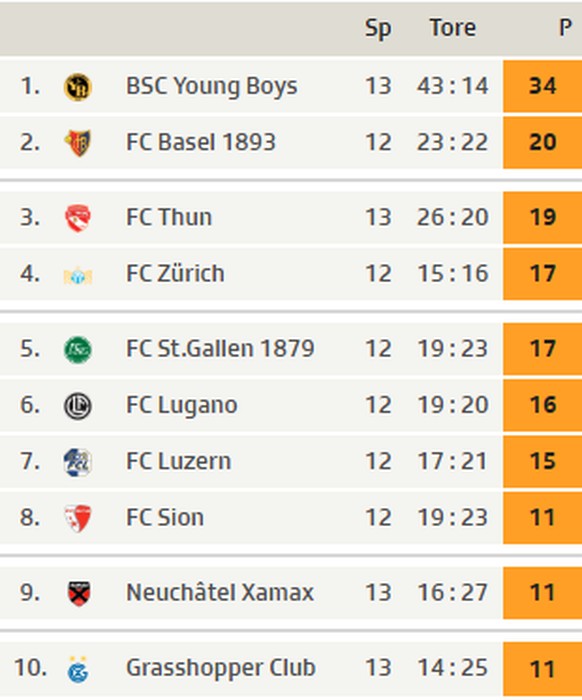
Task: Select FC Lugano's 19 : 20 goals entry
Action: [453, 405]
